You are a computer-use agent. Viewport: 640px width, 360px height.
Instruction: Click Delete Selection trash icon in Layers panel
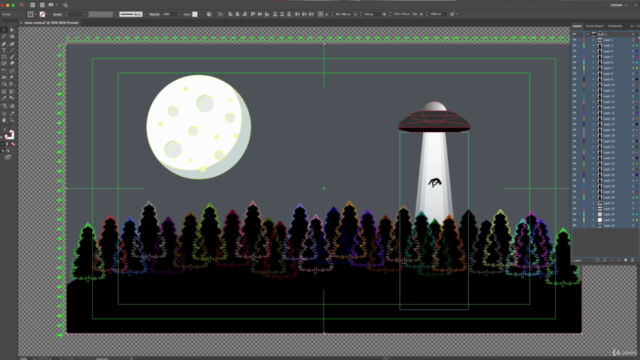pos(633,260)
